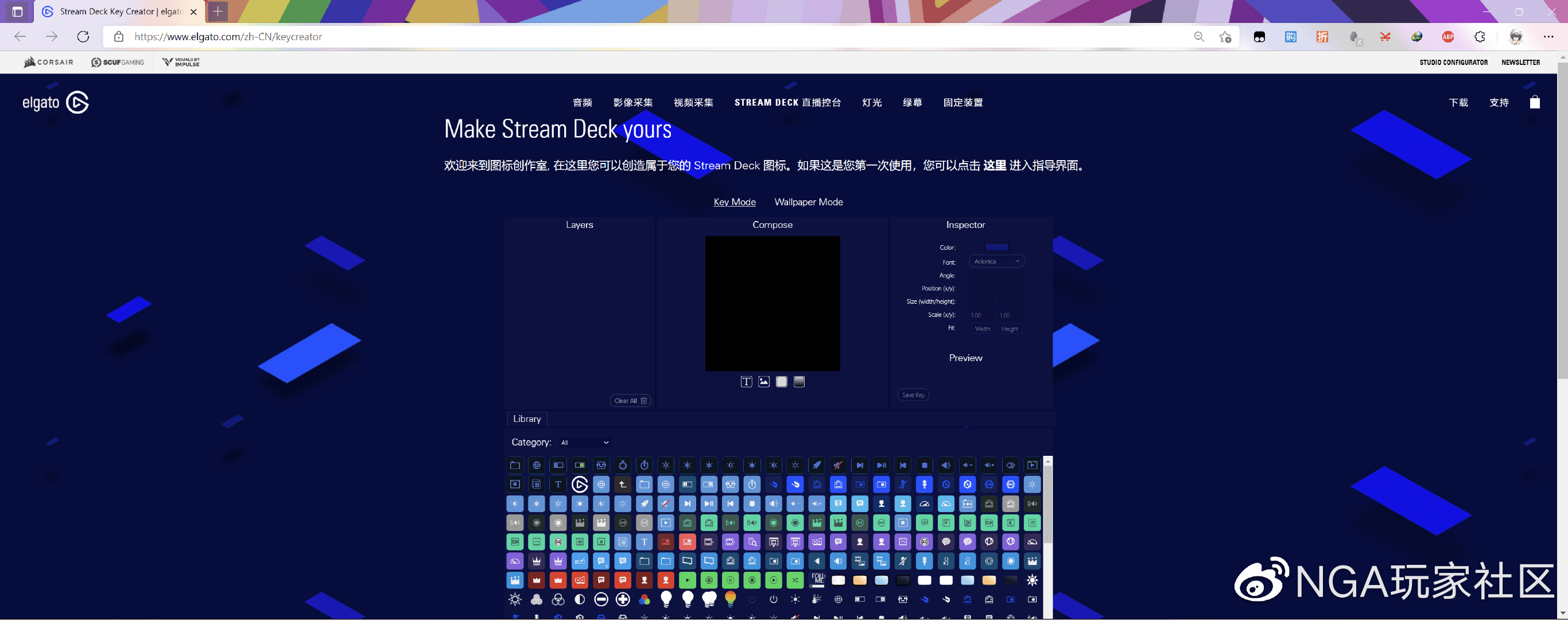The width and height of the screenshot is (1568, 620).
Task: Add a gradient background layer
Action: (x=799, y=382)
